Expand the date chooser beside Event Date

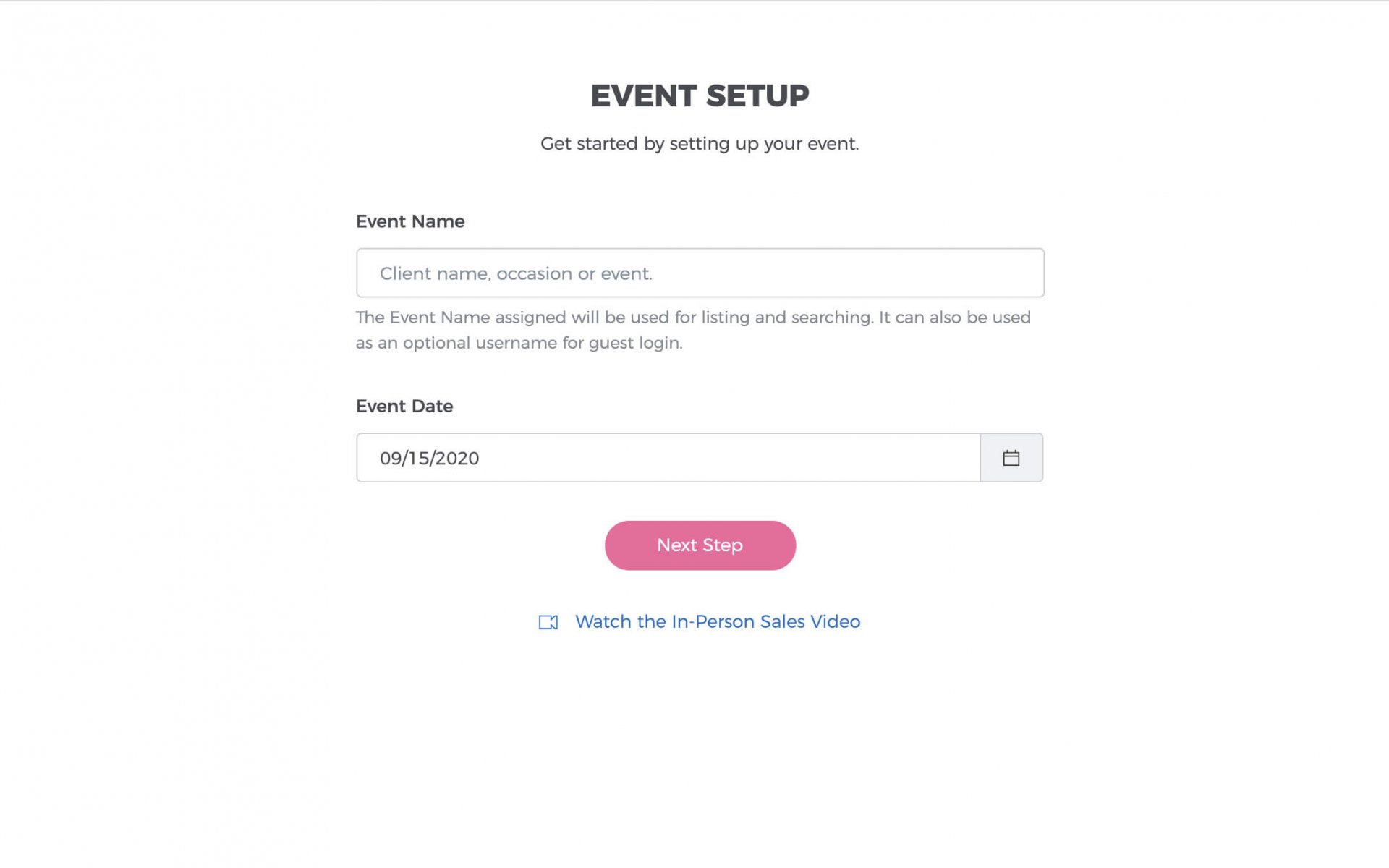[x=1011, y=458]
